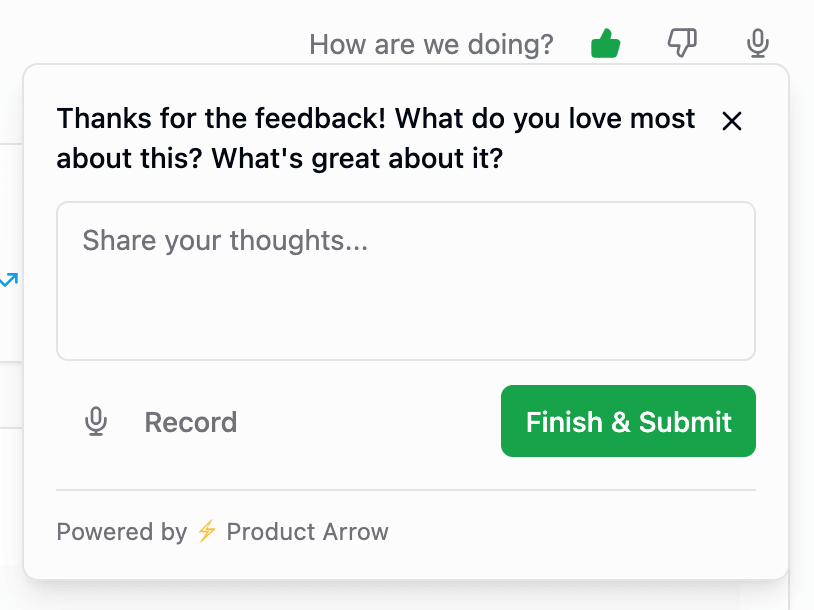The image size is (814, 610).
Task: Click the lightning bolt icon in footer
Action: coord(207,531)
